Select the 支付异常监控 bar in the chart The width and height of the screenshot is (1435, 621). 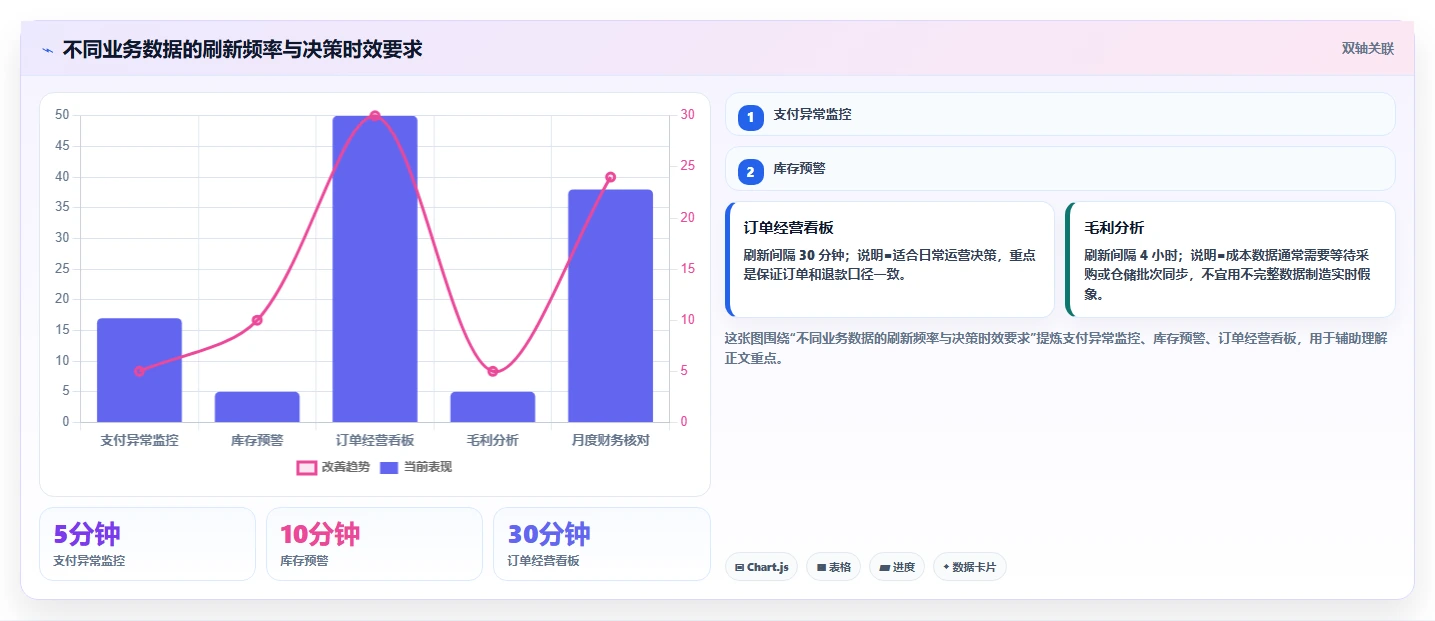(x=139, y=370)
